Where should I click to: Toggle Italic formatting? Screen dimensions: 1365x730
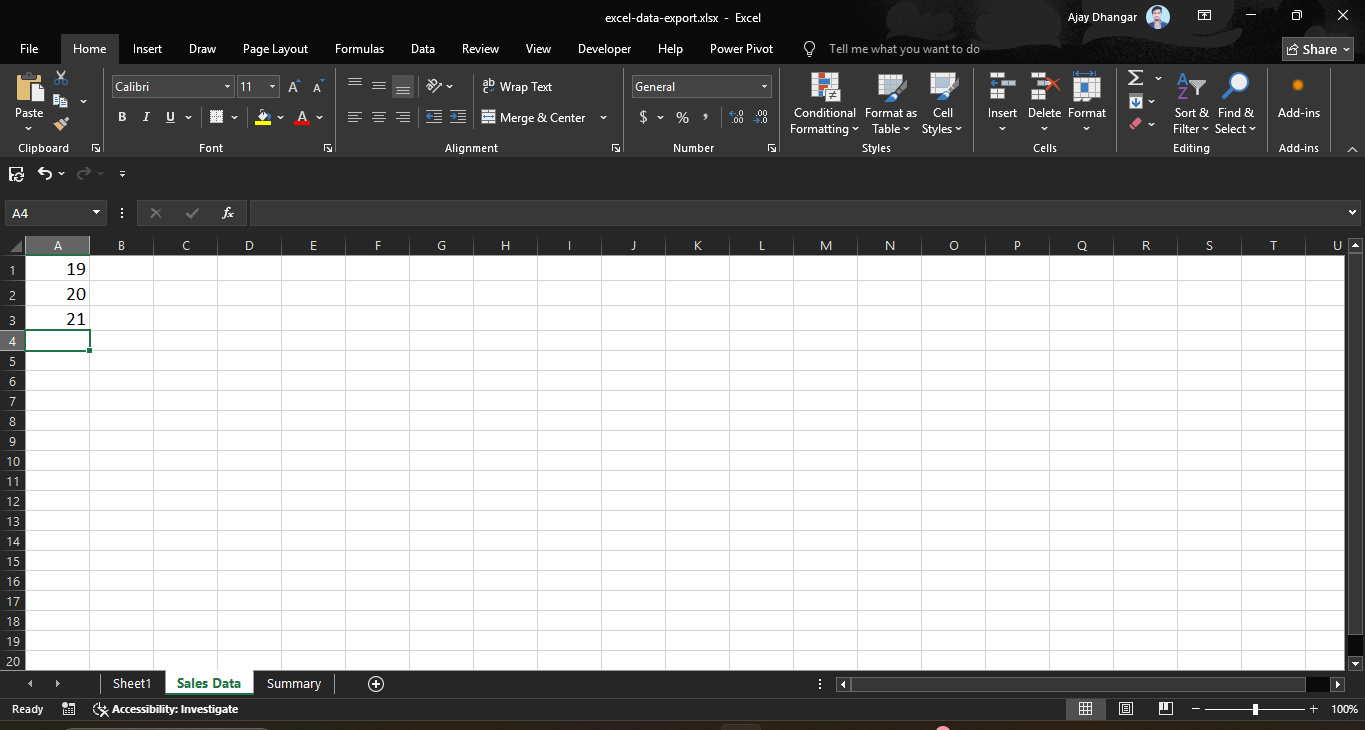(x=146, y=117)
